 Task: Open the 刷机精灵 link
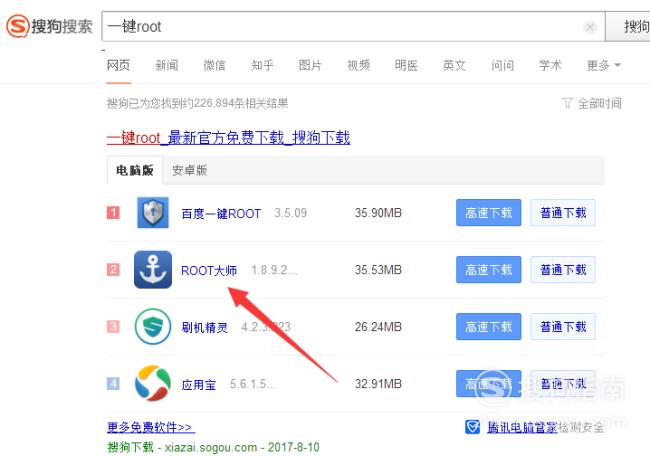click(204, 327)
